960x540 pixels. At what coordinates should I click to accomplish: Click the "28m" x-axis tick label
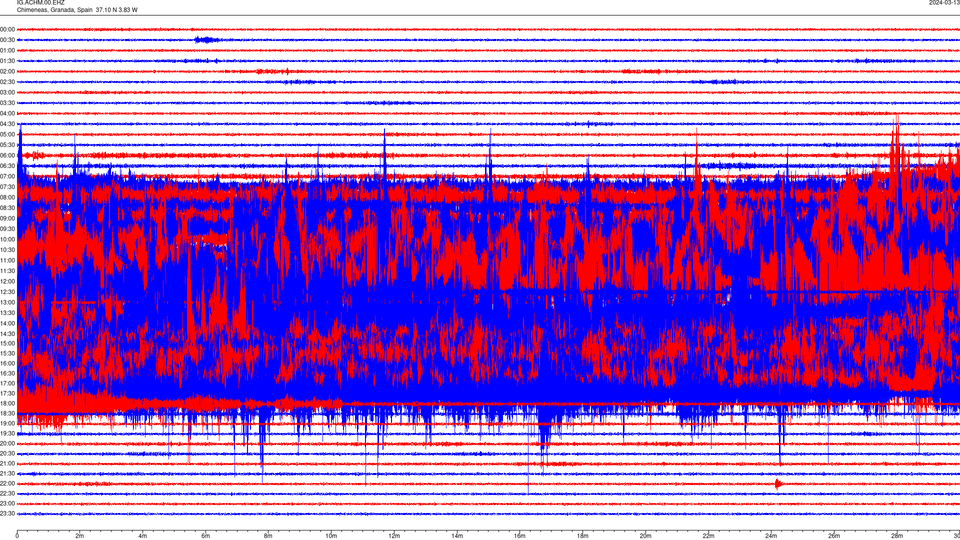pos(897,536)
